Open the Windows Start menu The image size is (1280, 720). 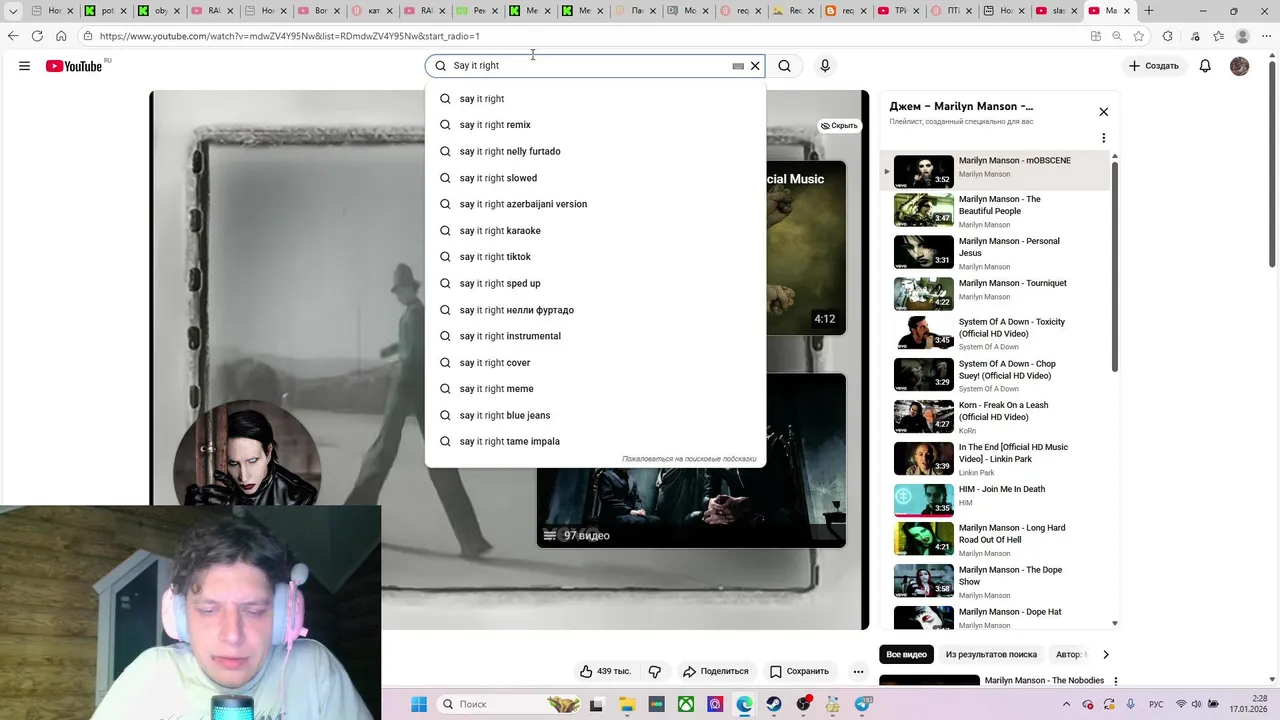(419, 704)
